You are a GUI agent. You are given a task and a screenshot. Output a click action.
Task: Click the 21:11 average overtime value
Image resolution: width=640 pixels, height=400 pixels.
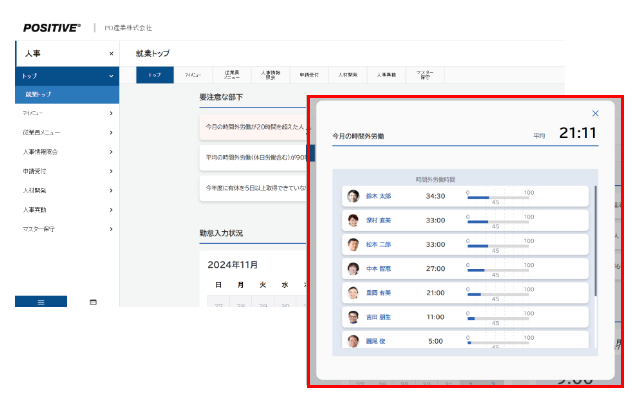tap(578, 133)
